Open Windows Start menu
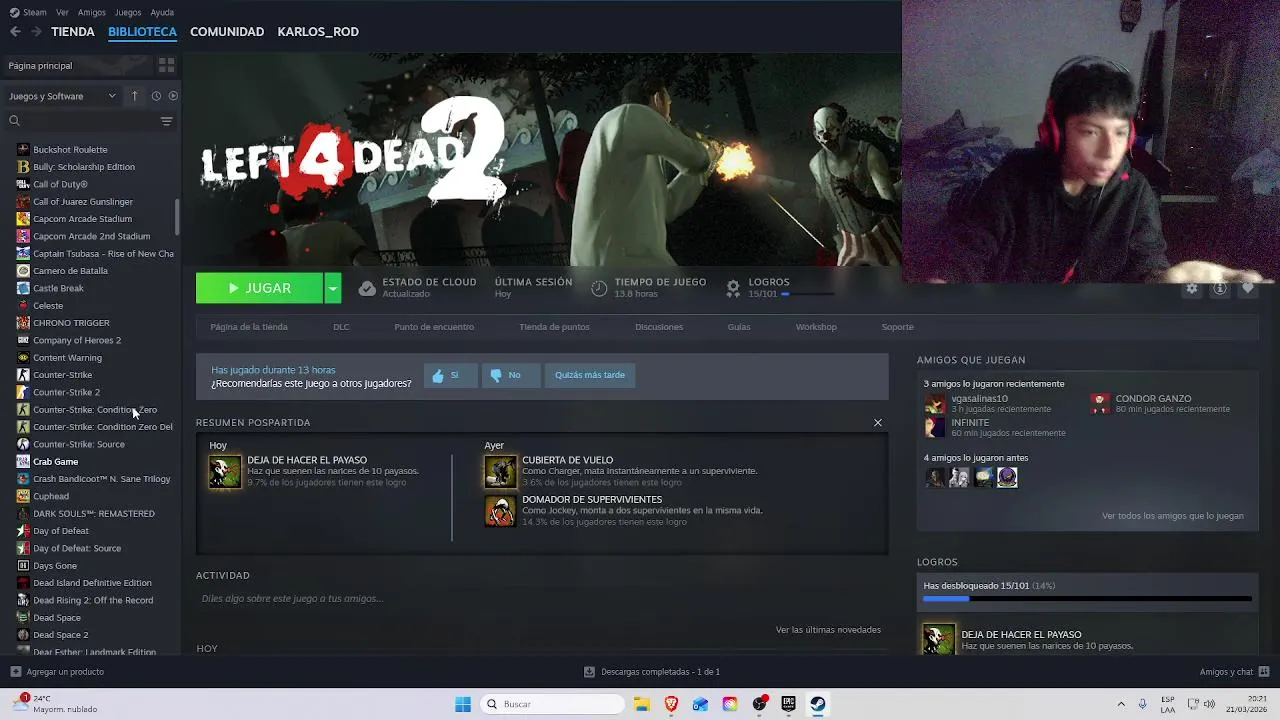 pos(463,704)
